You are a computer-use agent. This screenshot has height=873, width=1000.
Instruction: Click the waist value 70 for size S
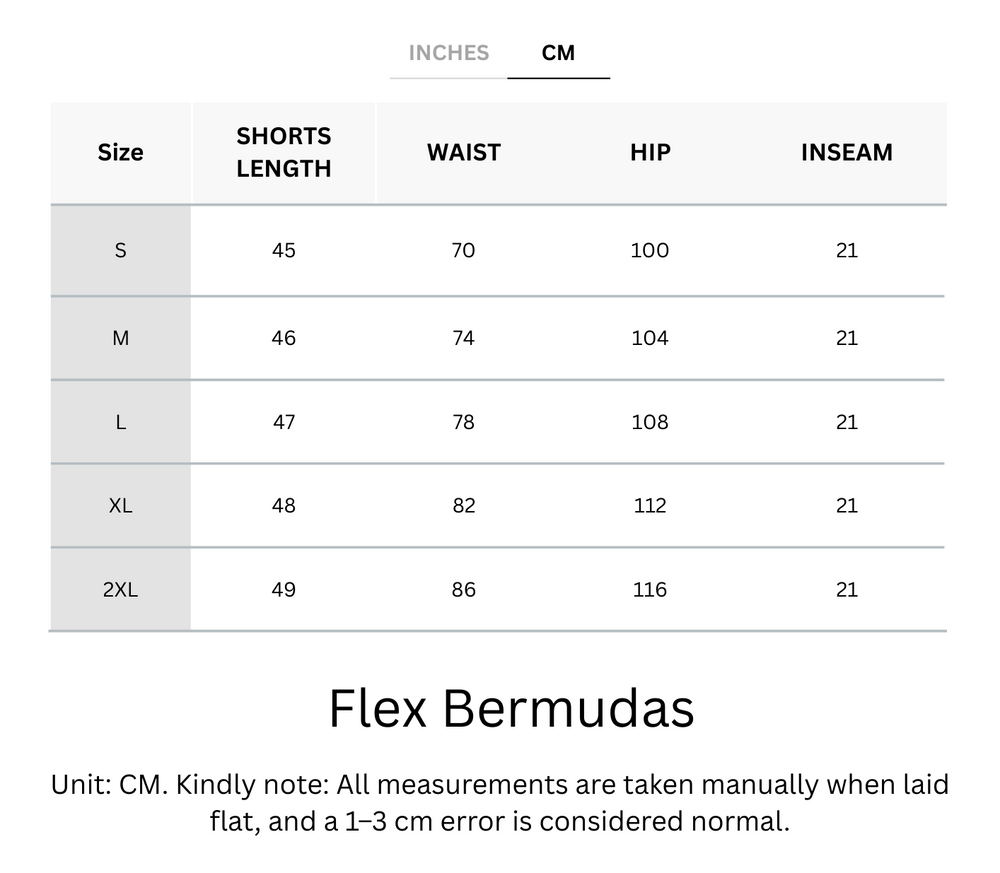(464, 250)
